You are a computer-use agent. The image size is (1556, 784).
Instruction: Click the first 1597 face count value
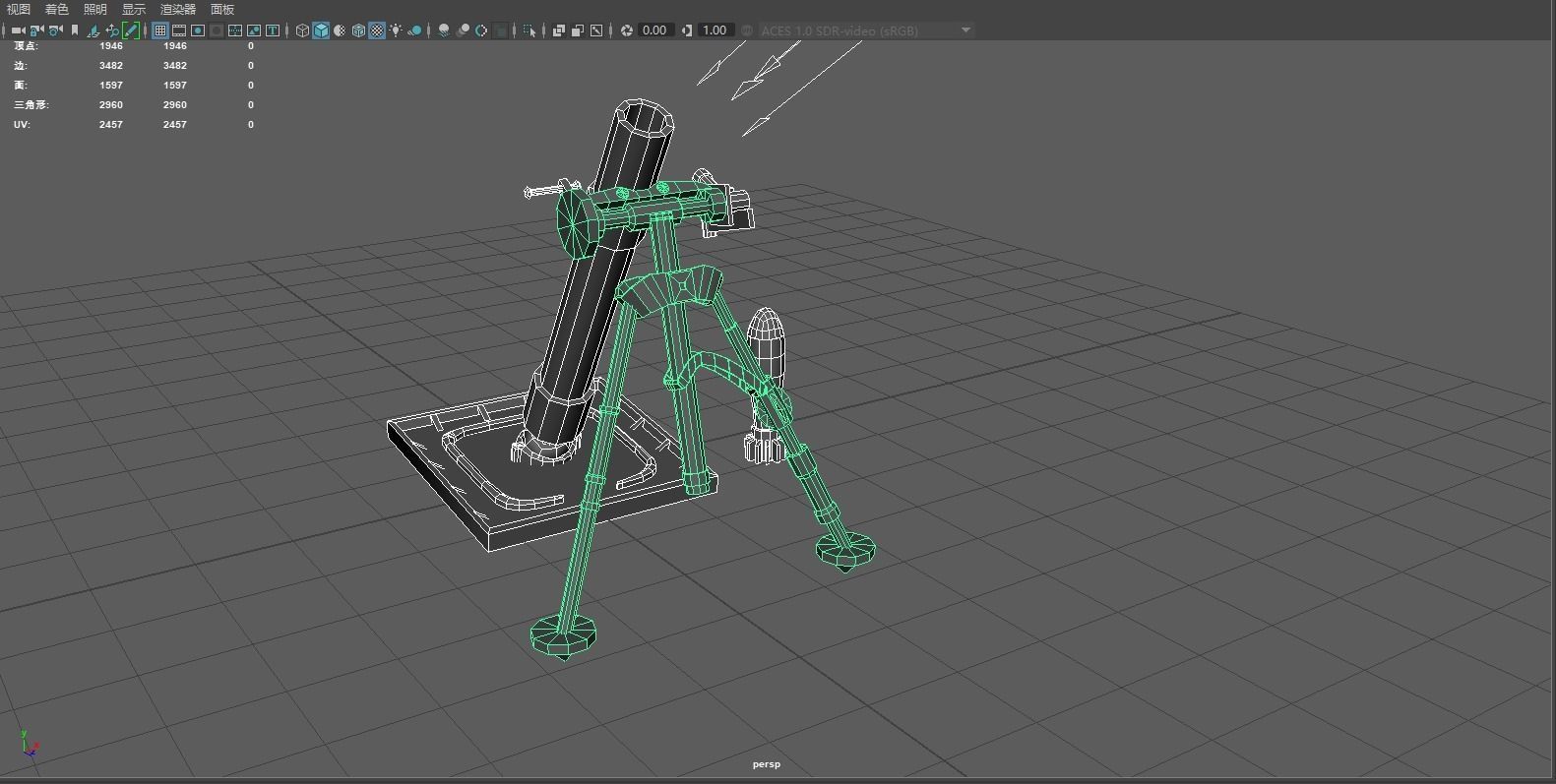click(111, 85)
